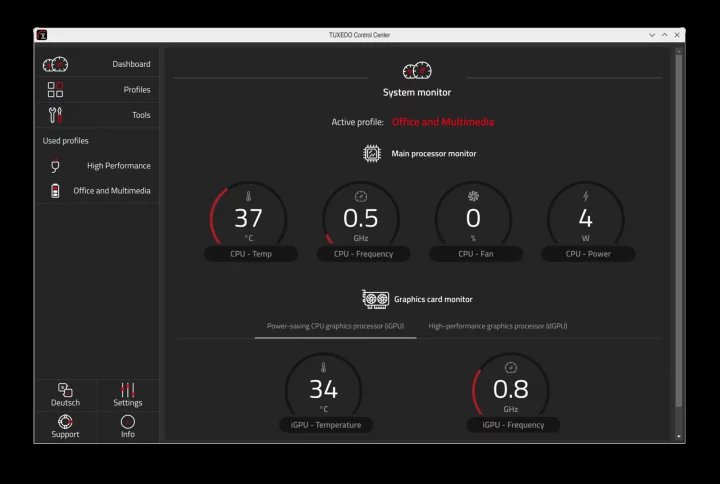Open Settings from the sidebar bottom
The height and width of the screenshot is (484, 720).
coord(128,395)
